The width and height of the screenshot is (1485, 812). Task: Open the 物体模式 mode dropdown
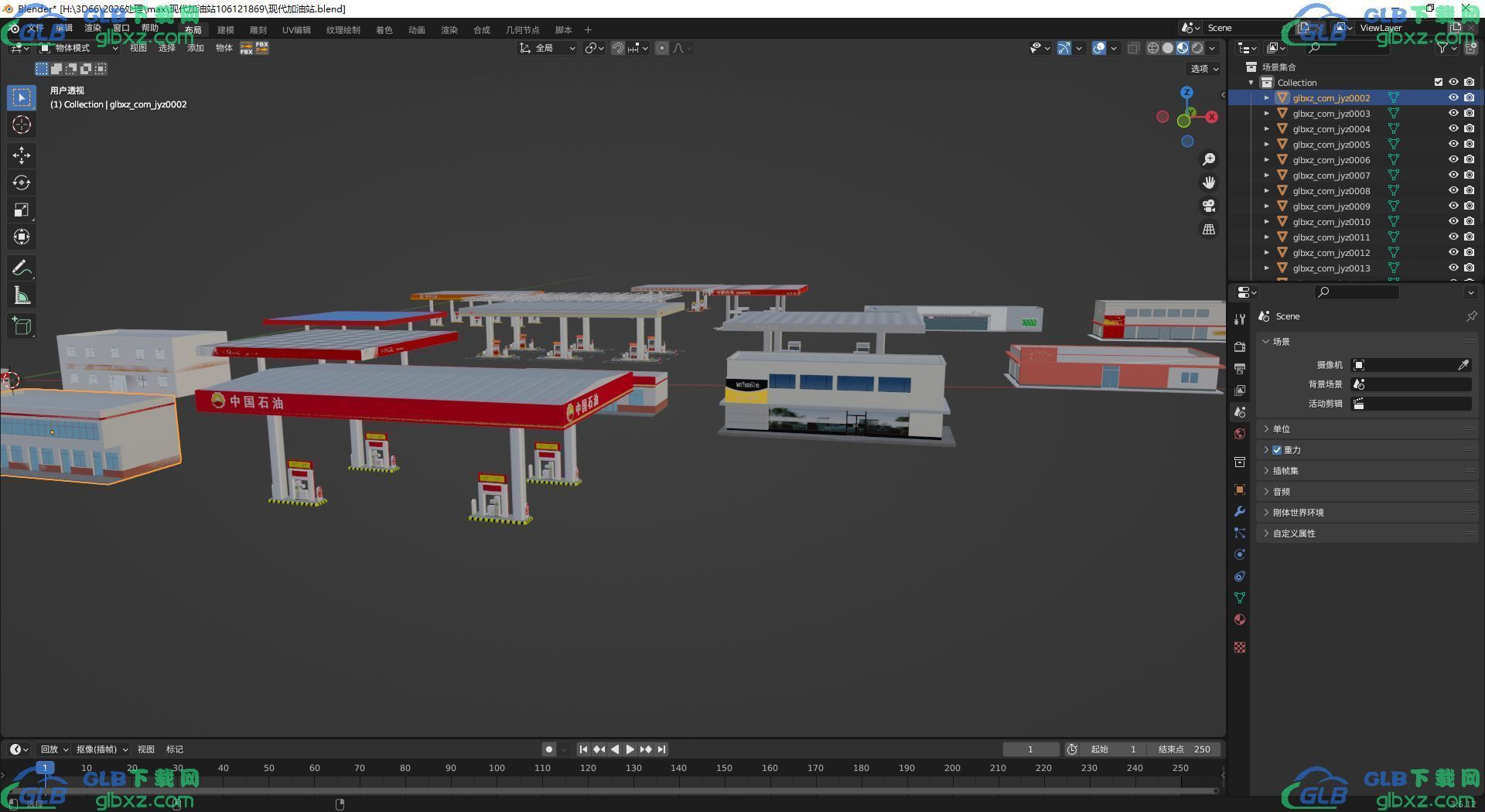(x=79, y=48)
